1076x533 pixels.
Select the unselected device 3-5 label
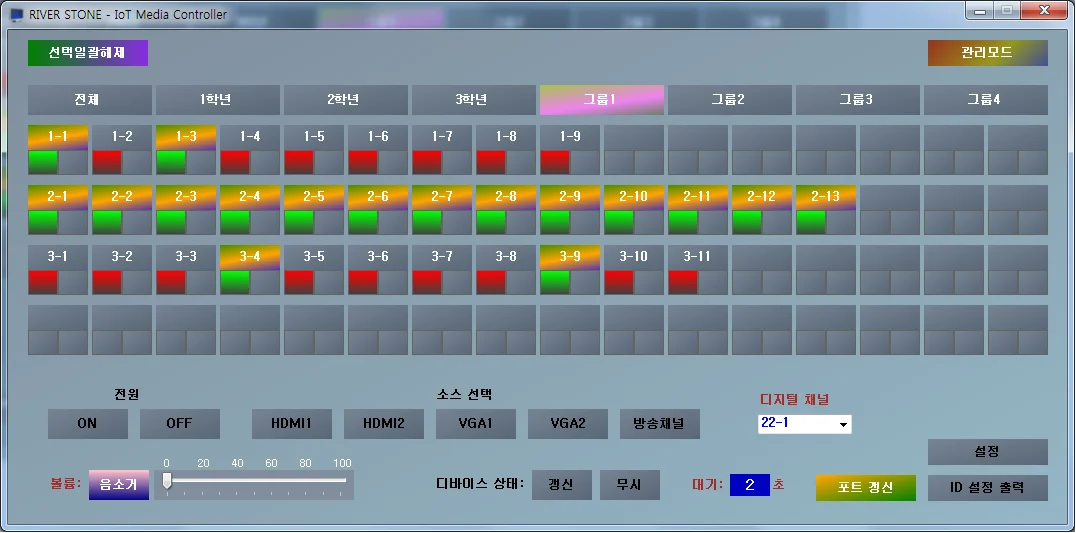tap(314, 256)
